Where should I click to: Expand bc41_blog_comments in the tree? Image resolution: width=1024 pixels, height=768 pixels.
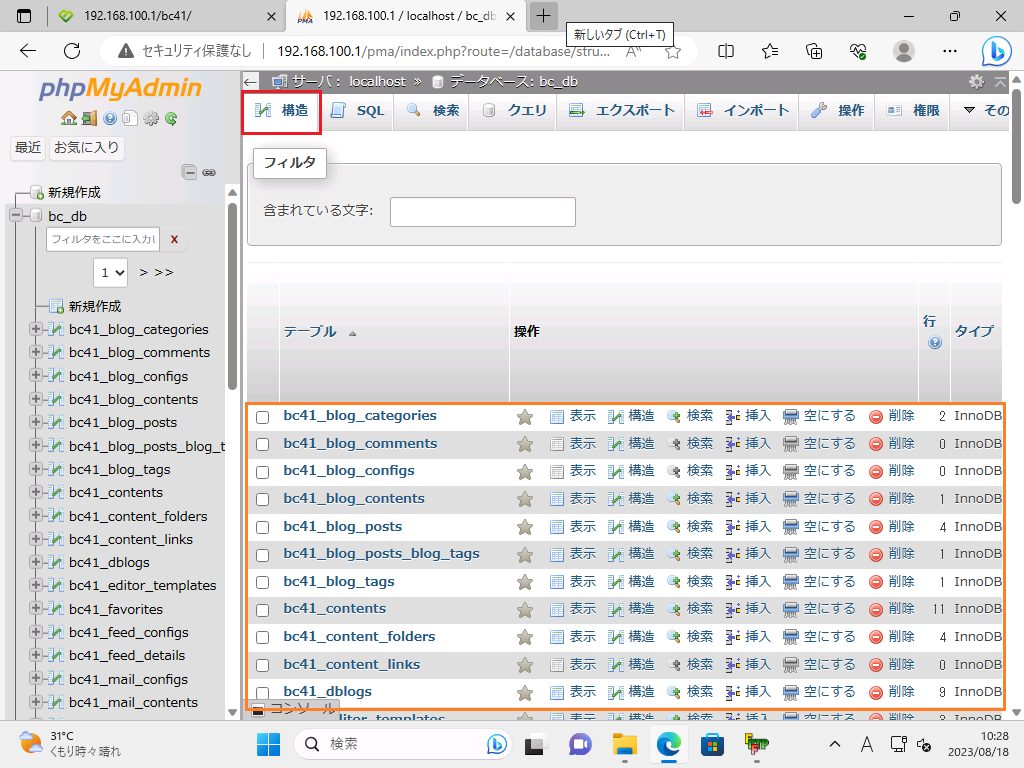[x=37, y=352]
